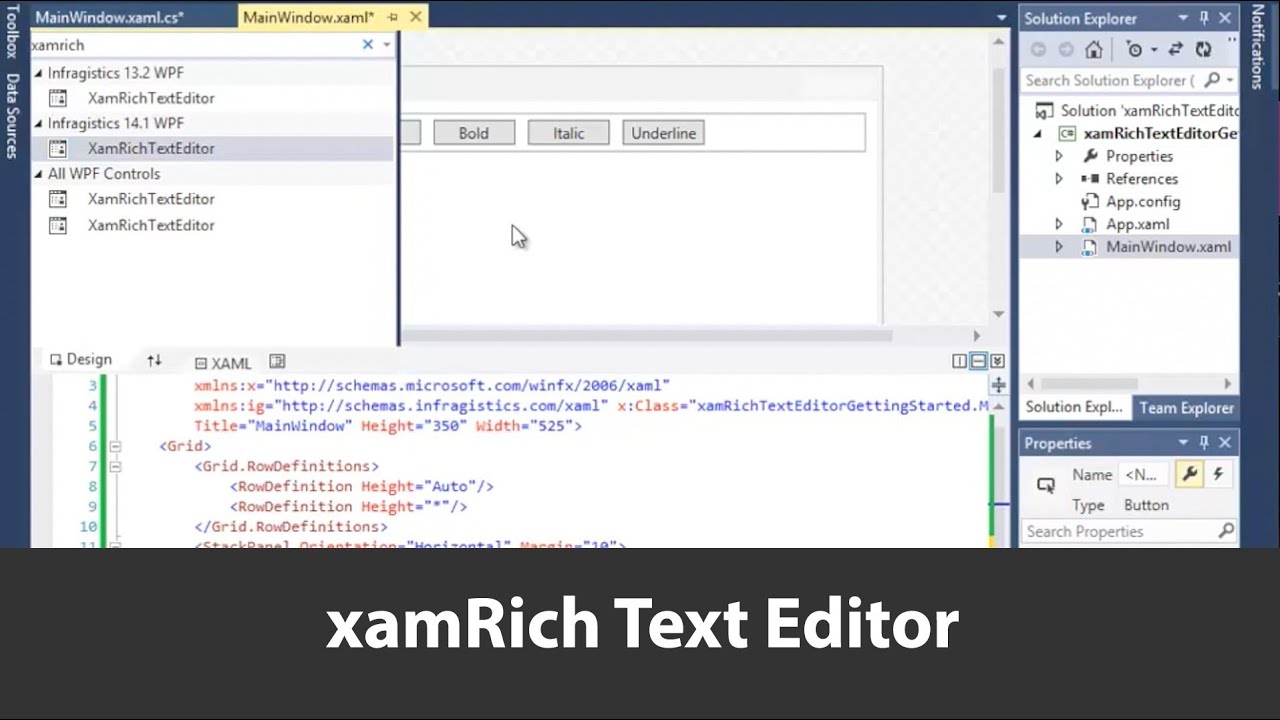This screenshot has width=1280, height=720.
Task: Click the Underline button in designer
Action: click(663, 133)
